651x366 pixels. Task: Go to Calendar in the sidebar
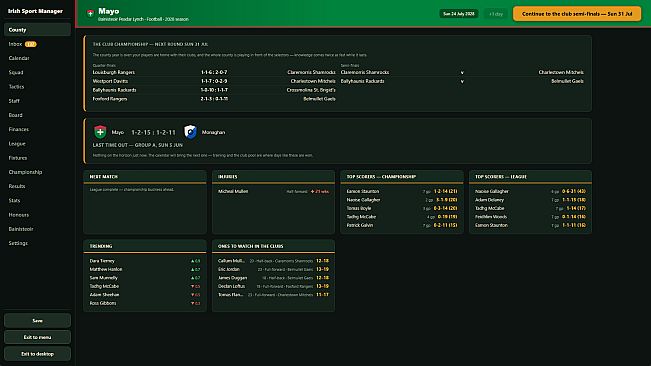(x=37, y=58)
